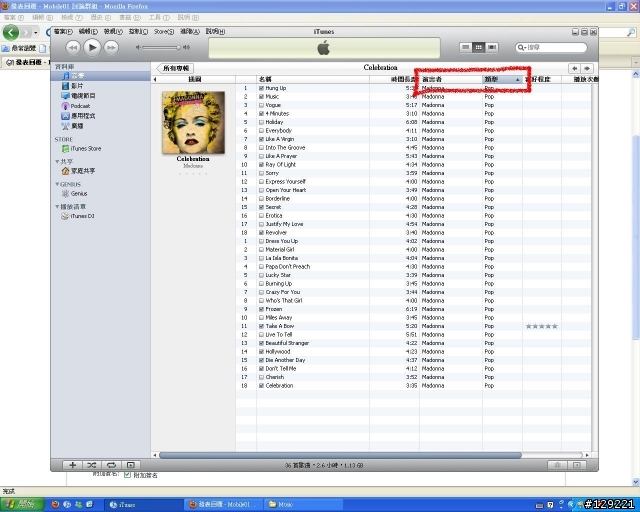Click Firefox search magnifier icon
This screenshot has width=640, height=512.
[x=631, y=32]
